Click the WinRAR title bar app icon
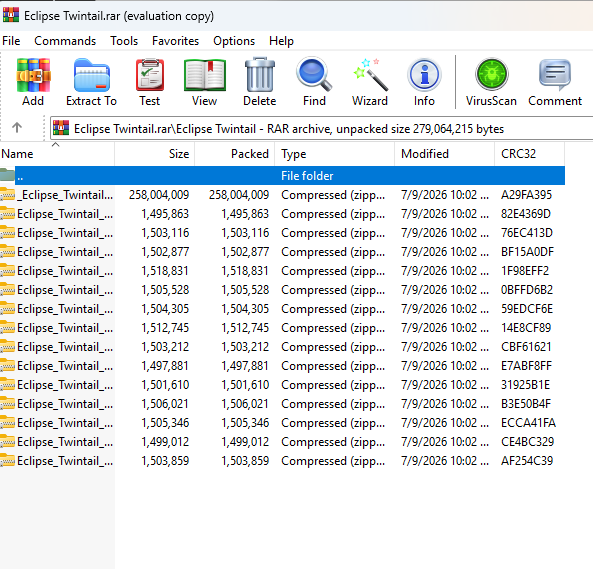 click(x=11, y=14)
